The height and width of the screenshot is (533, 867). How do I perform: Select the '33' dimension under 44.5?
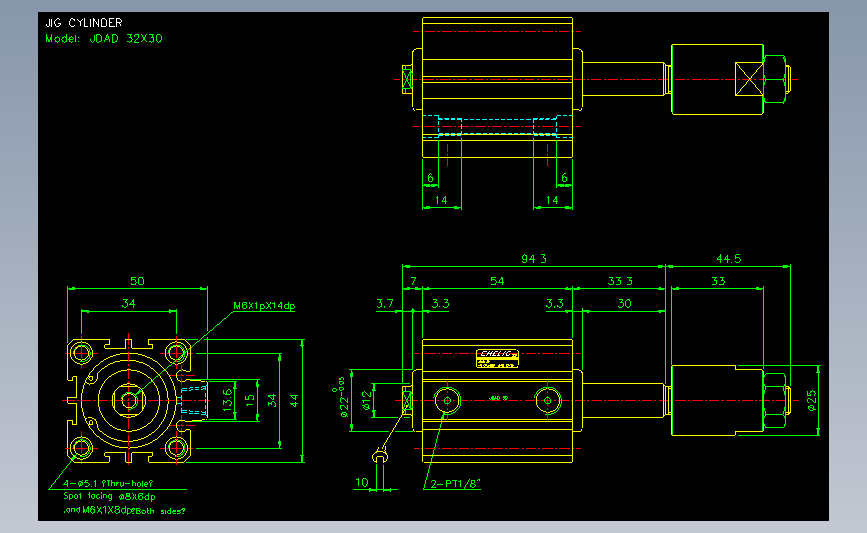[x=718, y=281]
